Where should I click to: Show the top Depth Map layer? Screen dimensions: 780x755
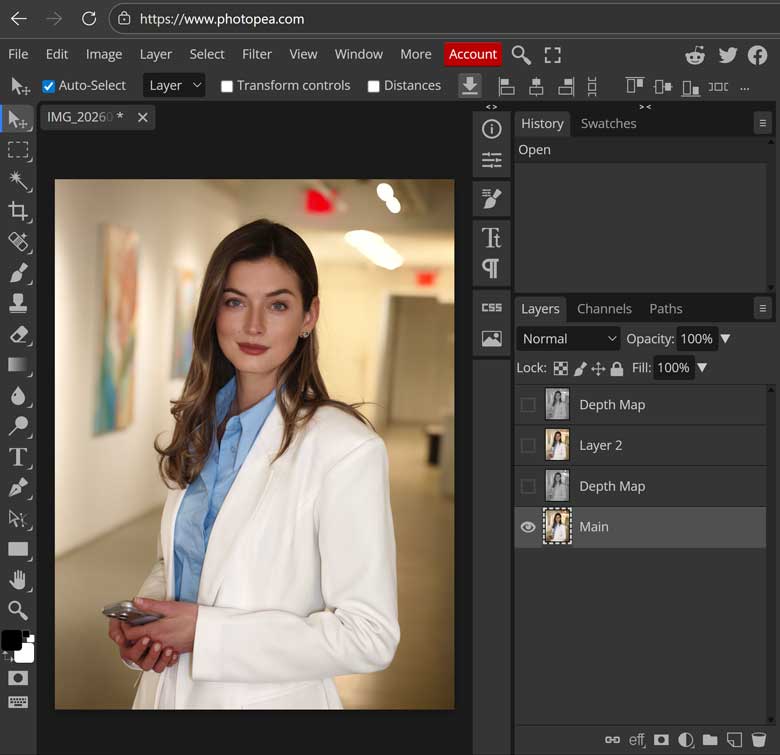[528, 405]
